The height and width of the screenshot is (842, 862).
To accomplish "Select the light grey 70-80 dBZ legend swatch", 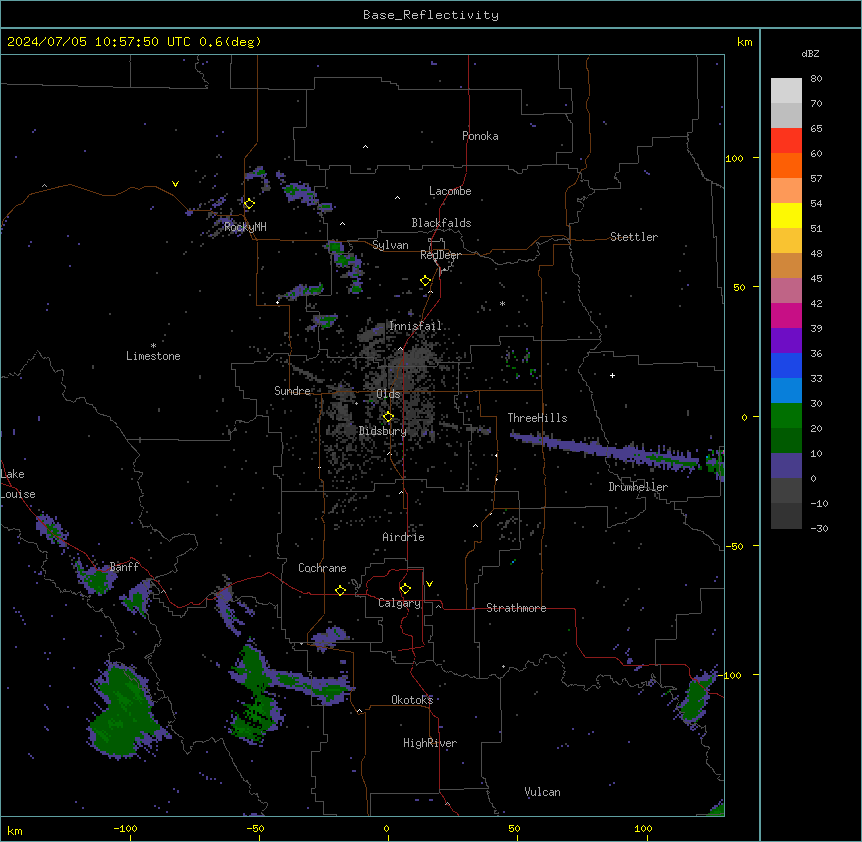I will pos(786,91).
